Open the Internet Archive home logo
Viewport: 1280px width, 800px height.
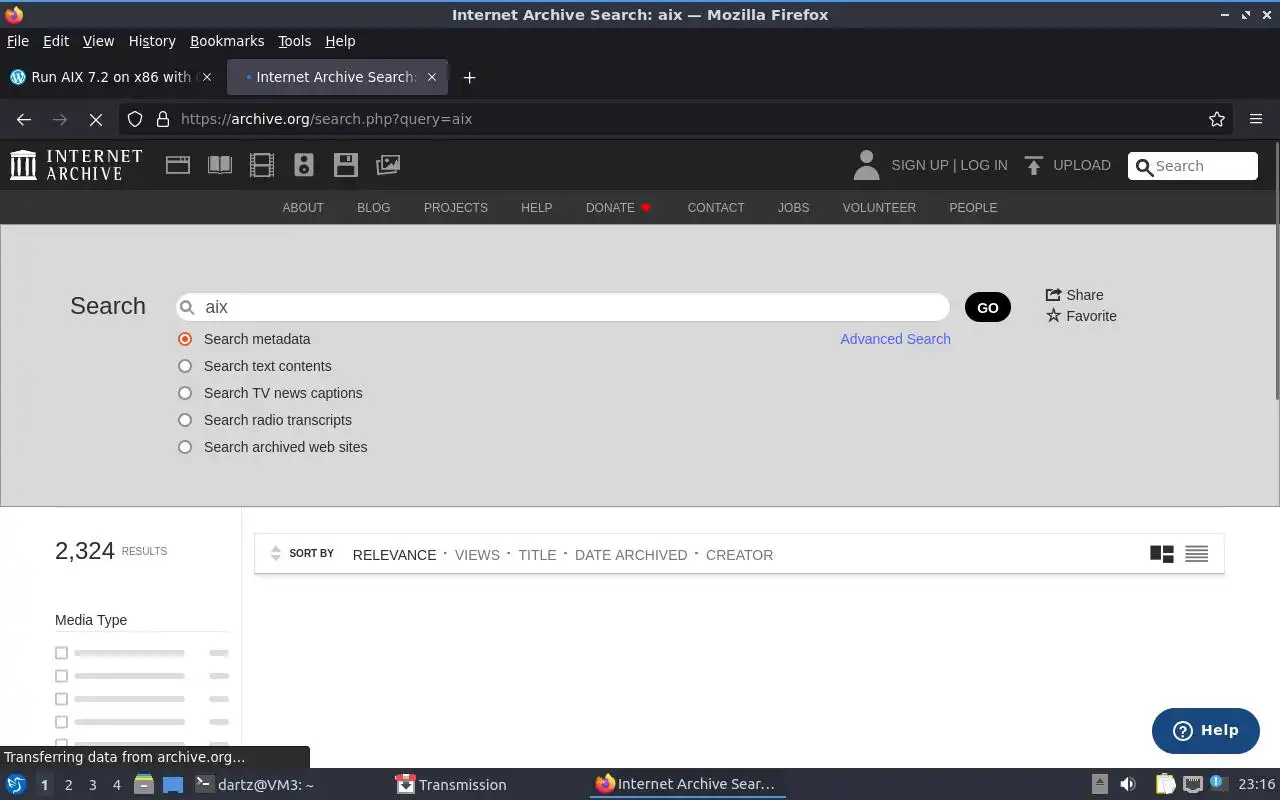[x=76, y=165]
